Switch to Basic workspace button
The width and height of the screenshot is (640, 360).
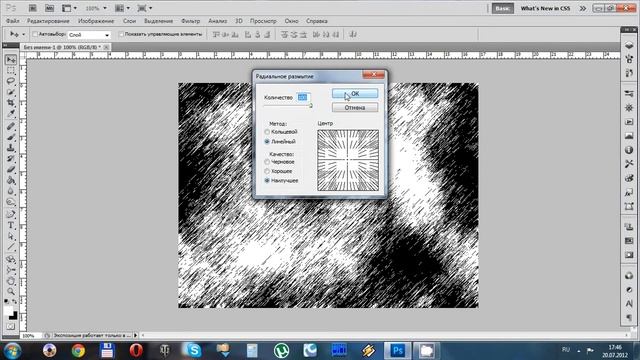click(x=502, y=8)
